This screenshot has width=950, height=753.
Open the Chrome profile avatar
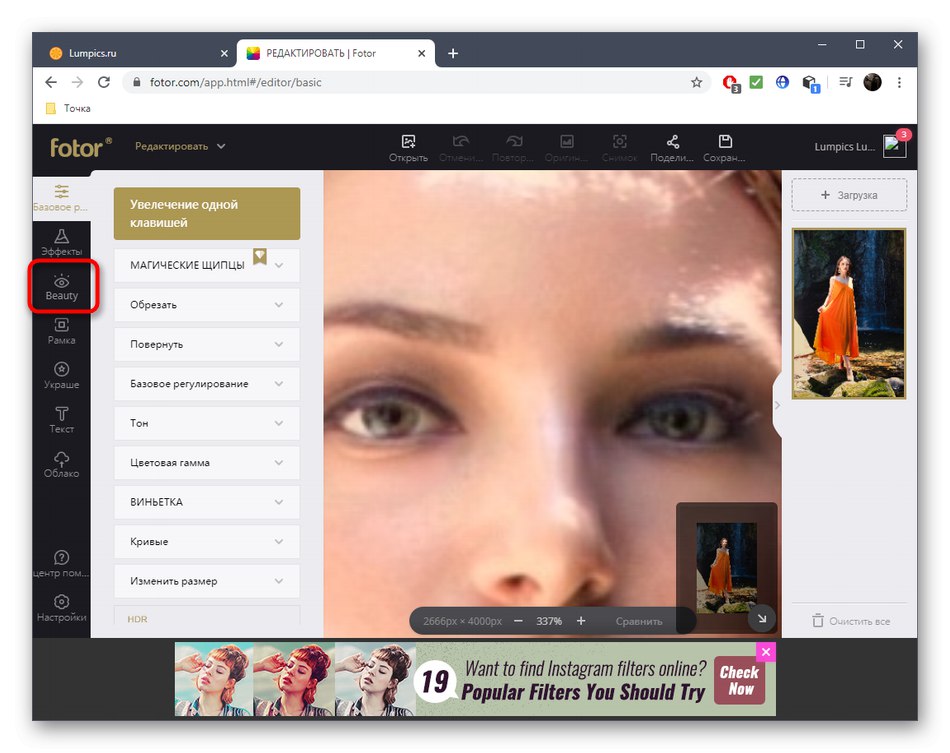tap(872, 82)
